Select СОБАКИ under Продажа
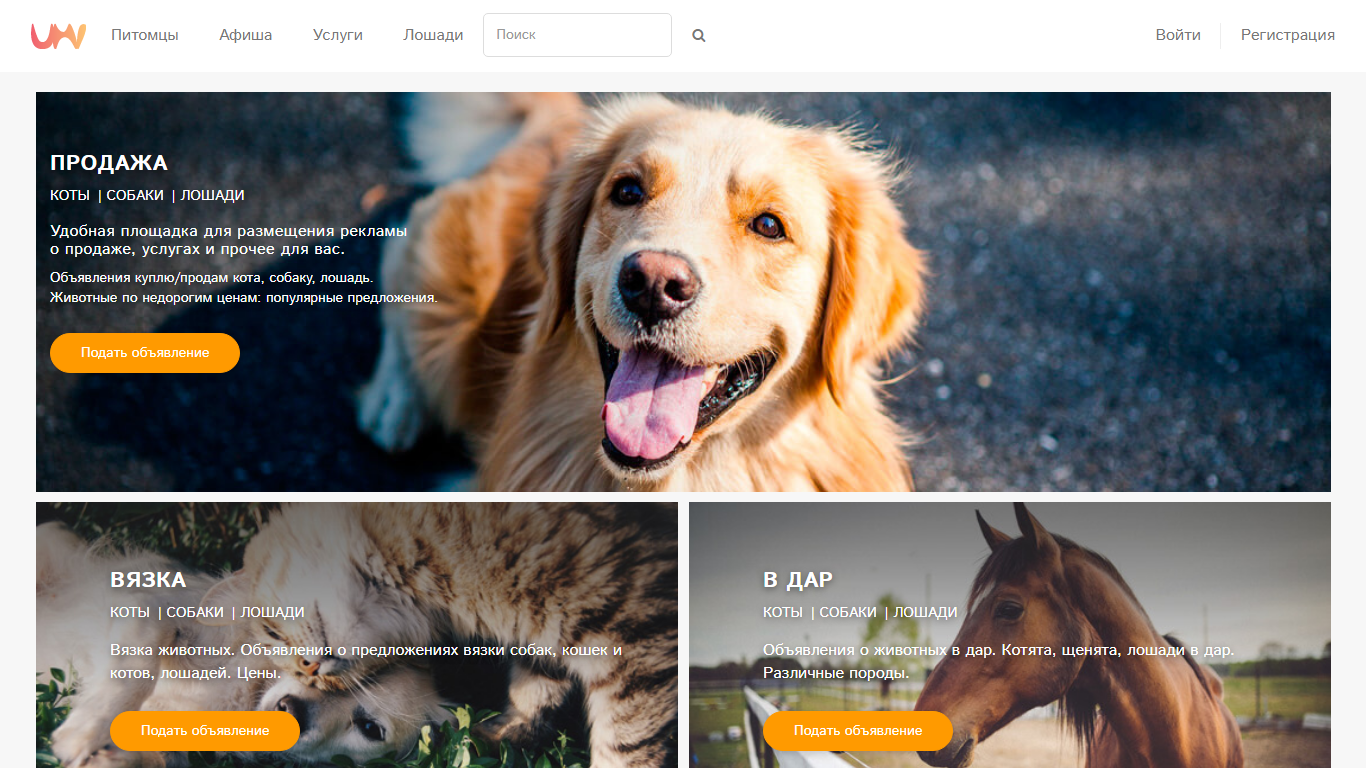The image size is (1366, 768). tap(135, 196)
